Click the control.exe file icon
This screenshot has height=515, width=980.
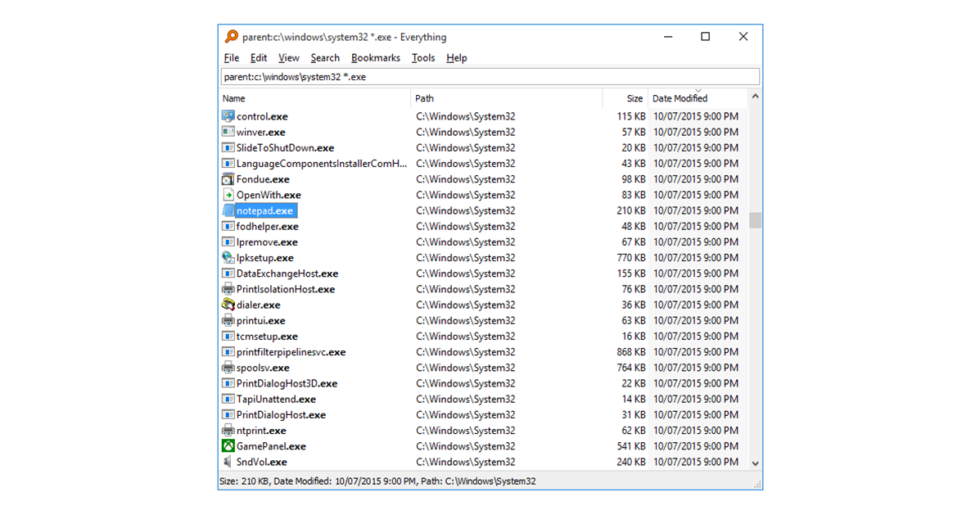click(228, 116)
